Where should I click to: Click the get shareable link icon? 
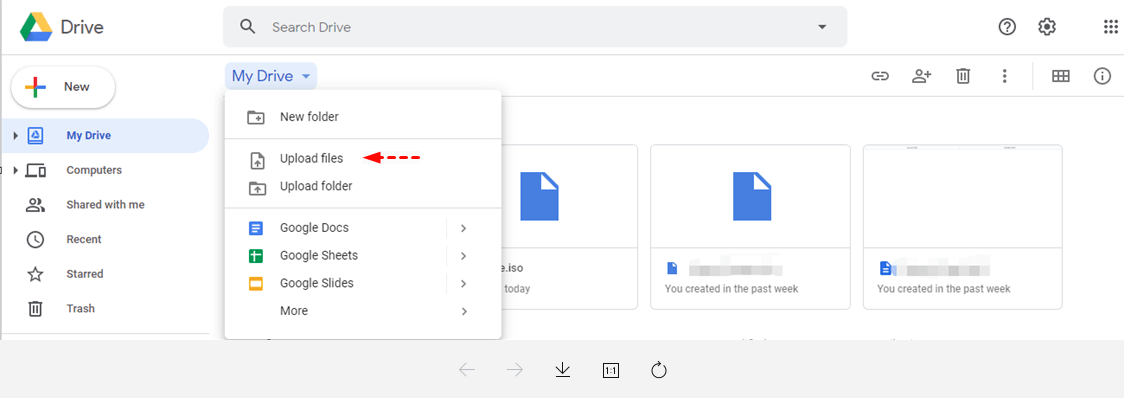pos(880,76)
